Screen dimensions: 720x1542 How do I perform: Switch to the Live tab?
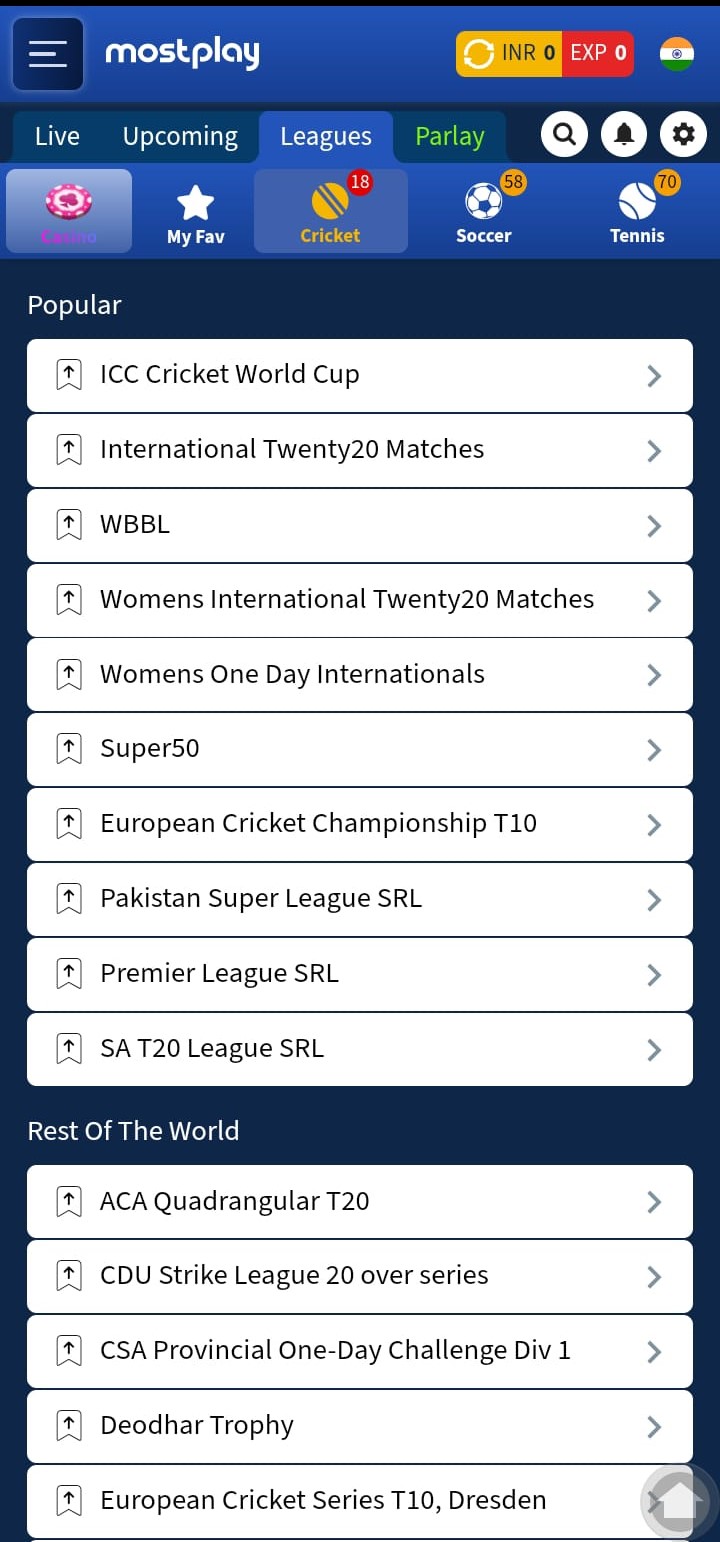pyautogui.click(x=57, y=136)
